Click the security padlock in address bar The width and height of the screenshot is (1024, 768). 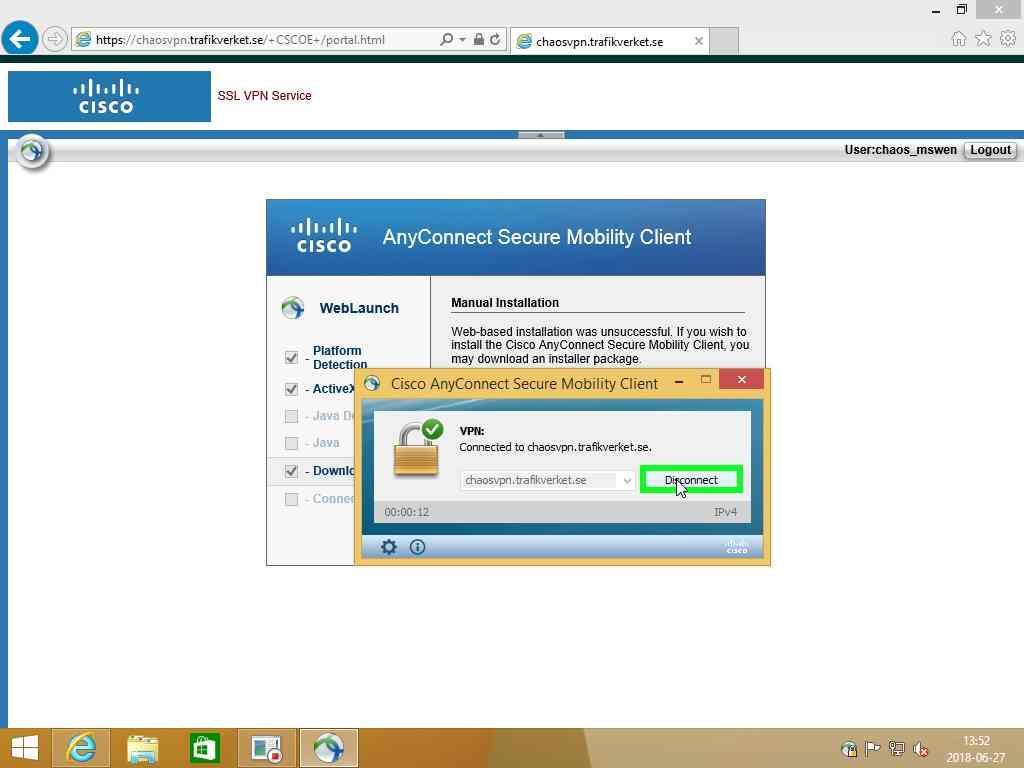tap(479, 40)
